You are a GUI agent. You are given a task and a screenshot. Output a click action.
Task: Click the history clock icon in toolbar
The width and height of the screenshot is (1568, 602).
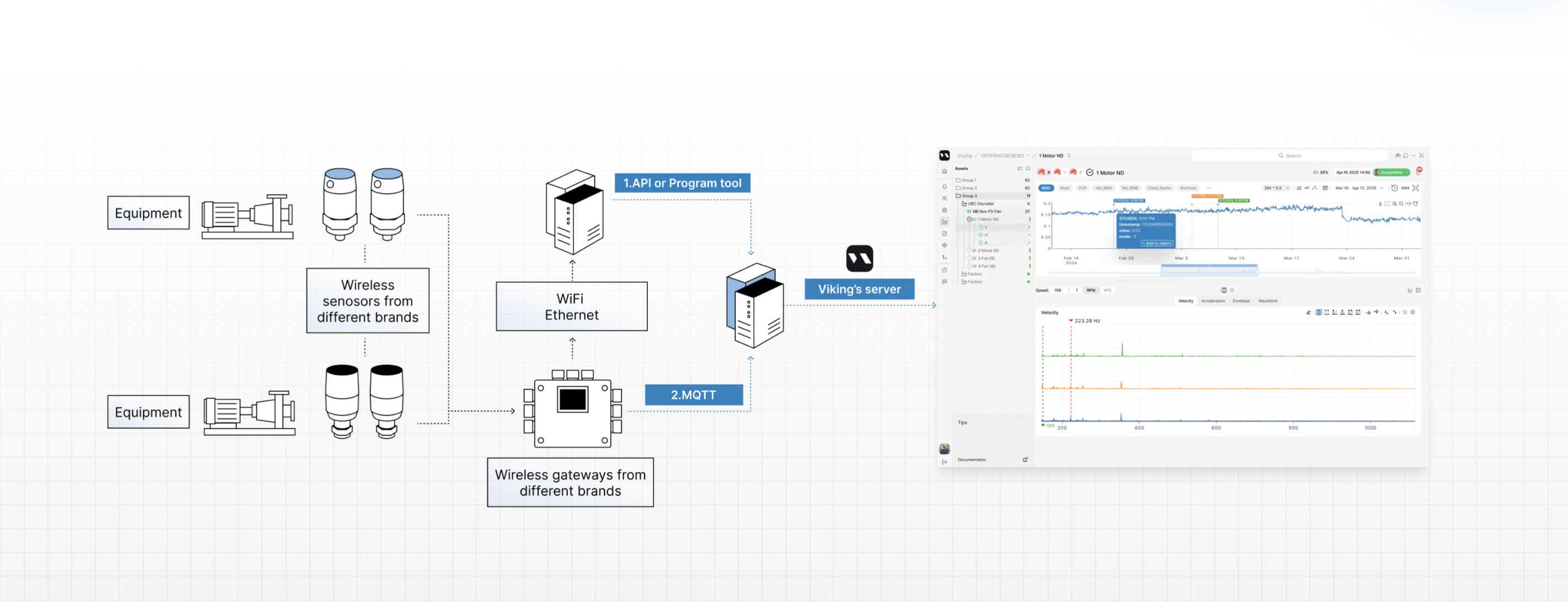[1394, 188]
